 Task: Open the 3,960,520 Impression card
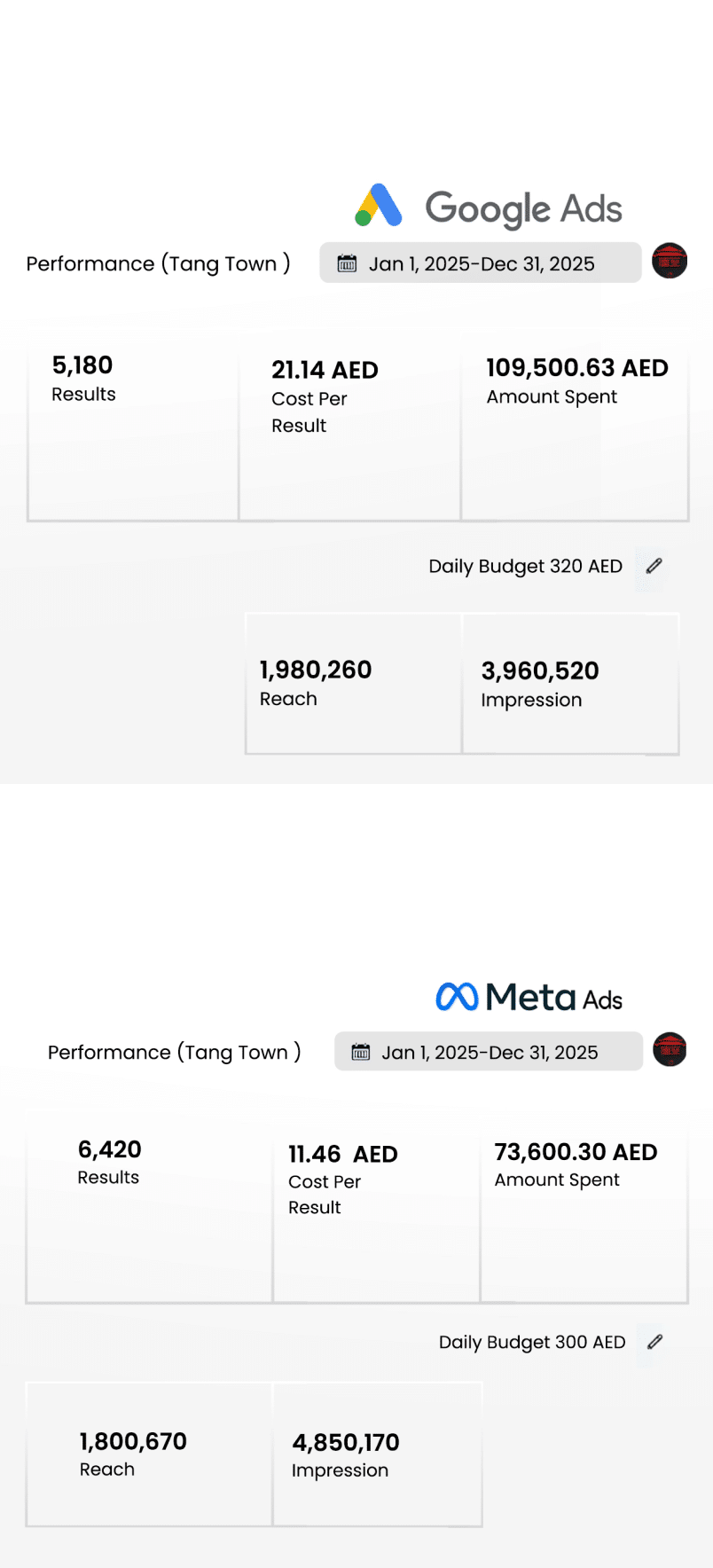[x=570, y=684]
